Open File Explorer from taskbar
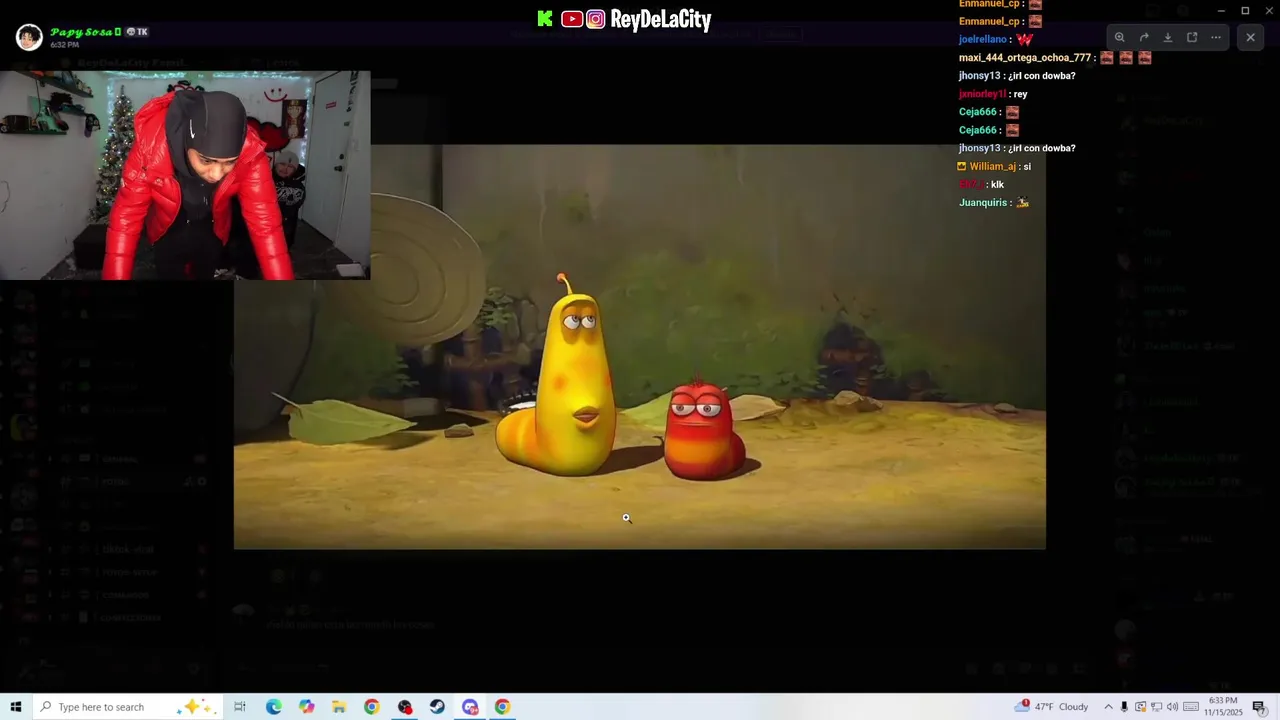1280x720 pixels. click(x=339, y=707)
